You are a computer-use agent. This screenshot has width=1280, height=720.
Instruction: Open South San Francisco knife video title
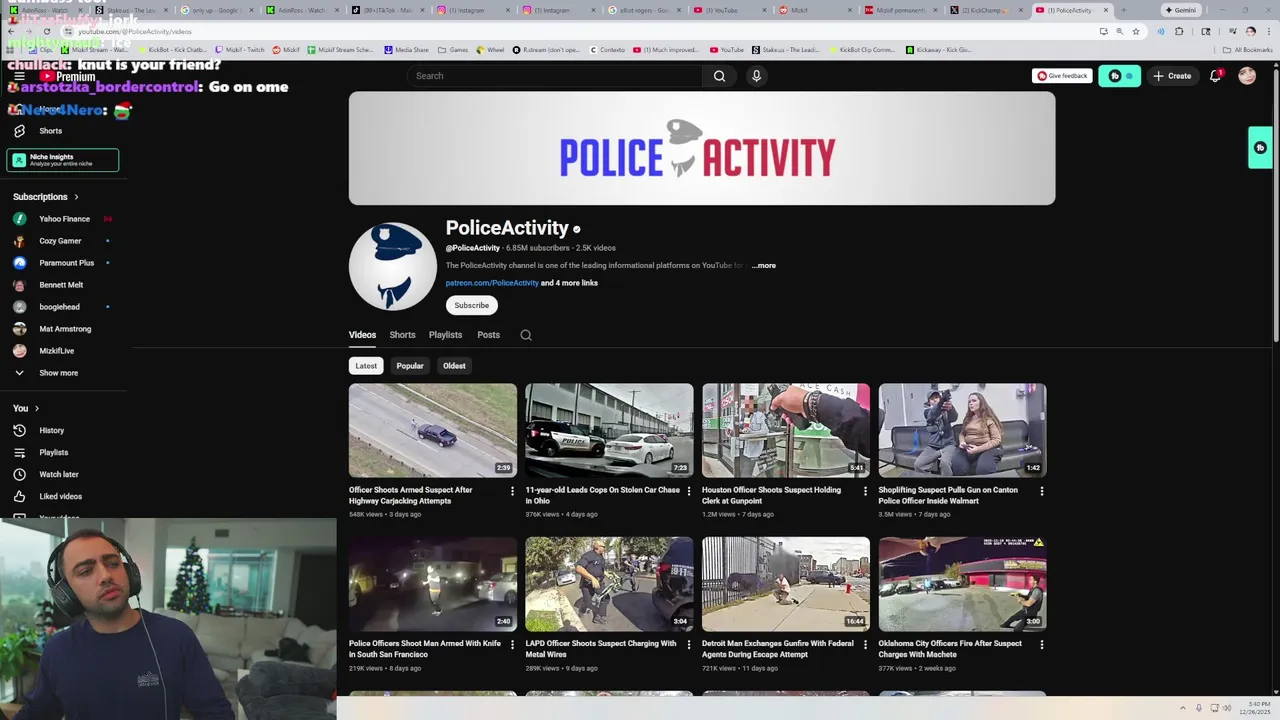425,649
